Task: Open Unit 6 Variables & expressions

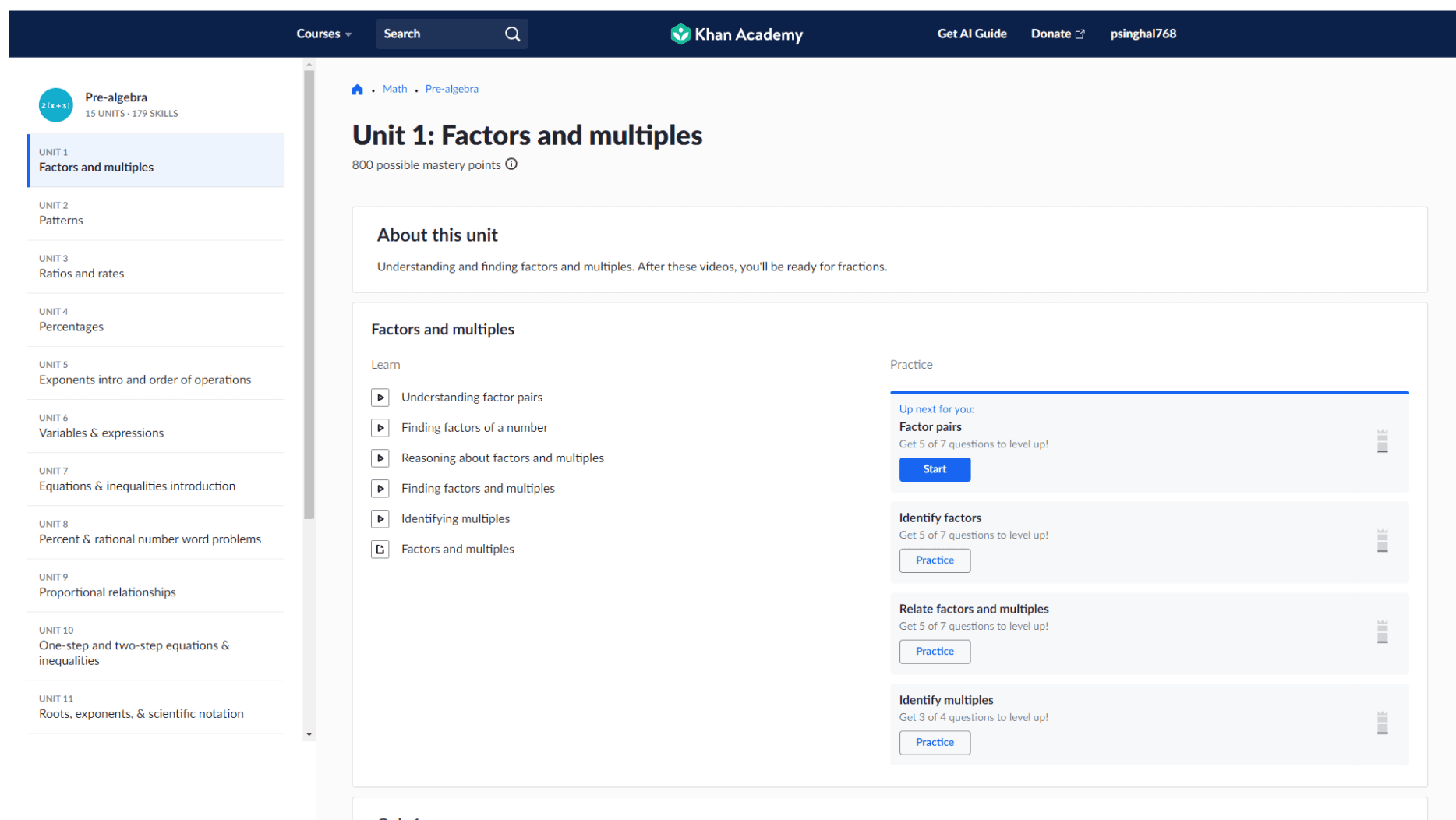Action: tap(156, 426)
